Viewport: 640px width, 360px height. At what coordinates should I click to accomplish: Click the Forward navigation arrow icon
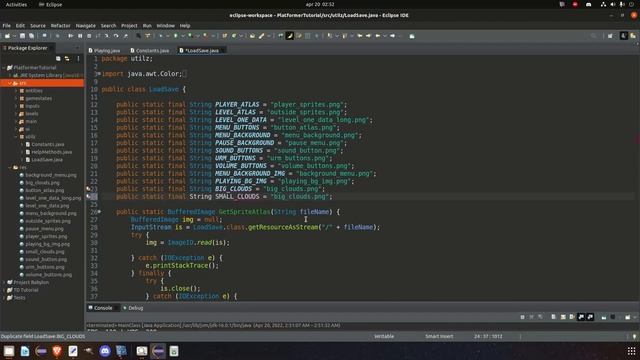[x=392, y=36]
